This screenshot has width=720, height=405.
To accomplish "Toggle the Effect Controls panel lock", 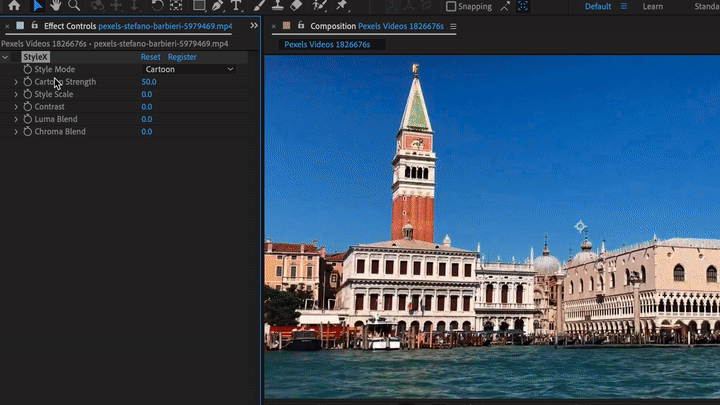I will point(34,26).
